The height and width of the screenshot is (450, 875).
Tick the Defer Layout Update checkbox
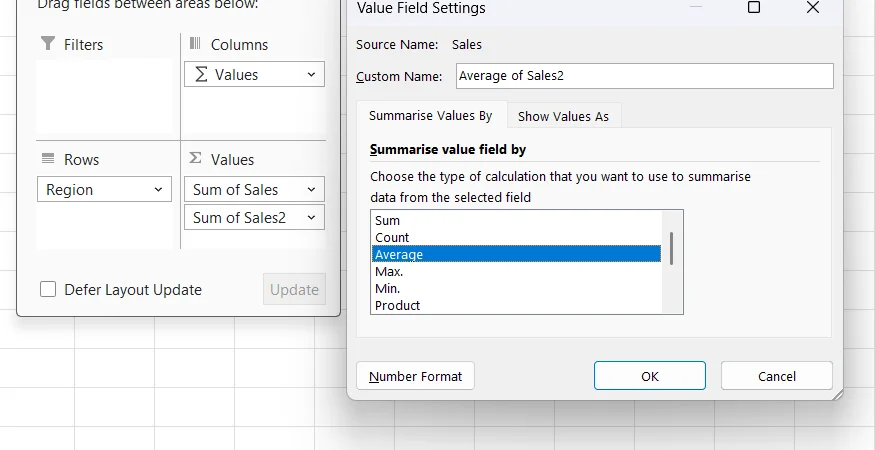coord(48,290)
